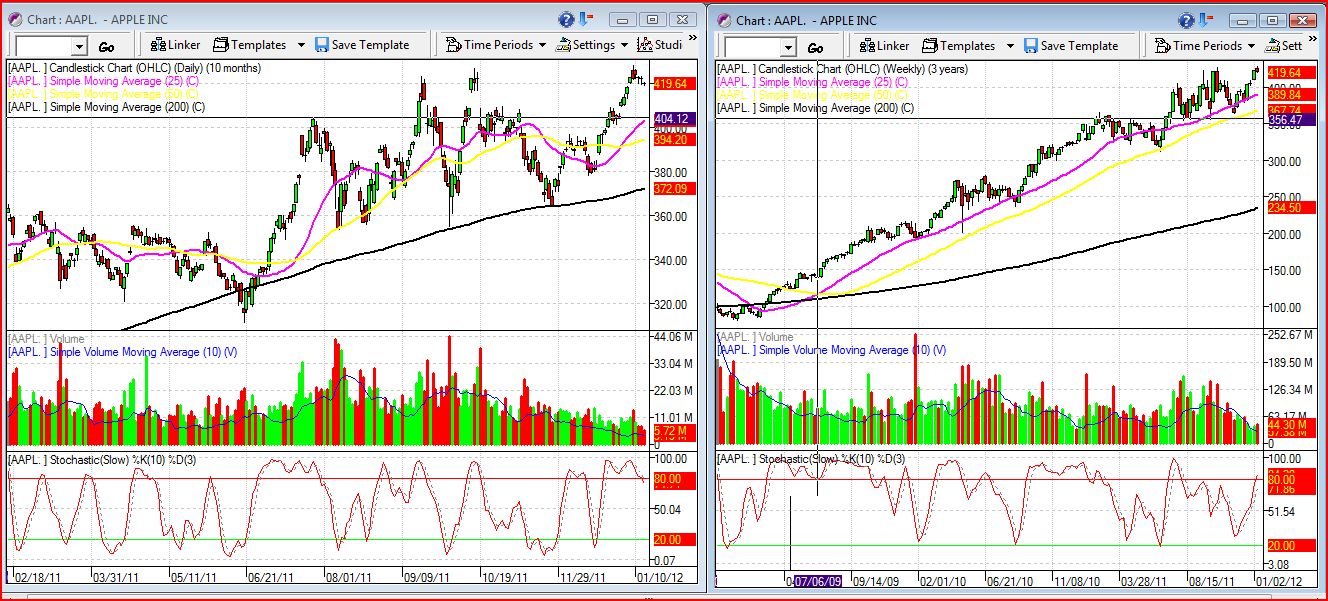Open Time Periods in right Weekly chart toolbar
Screen dimensions: 1328x601
coord(1198,46)
